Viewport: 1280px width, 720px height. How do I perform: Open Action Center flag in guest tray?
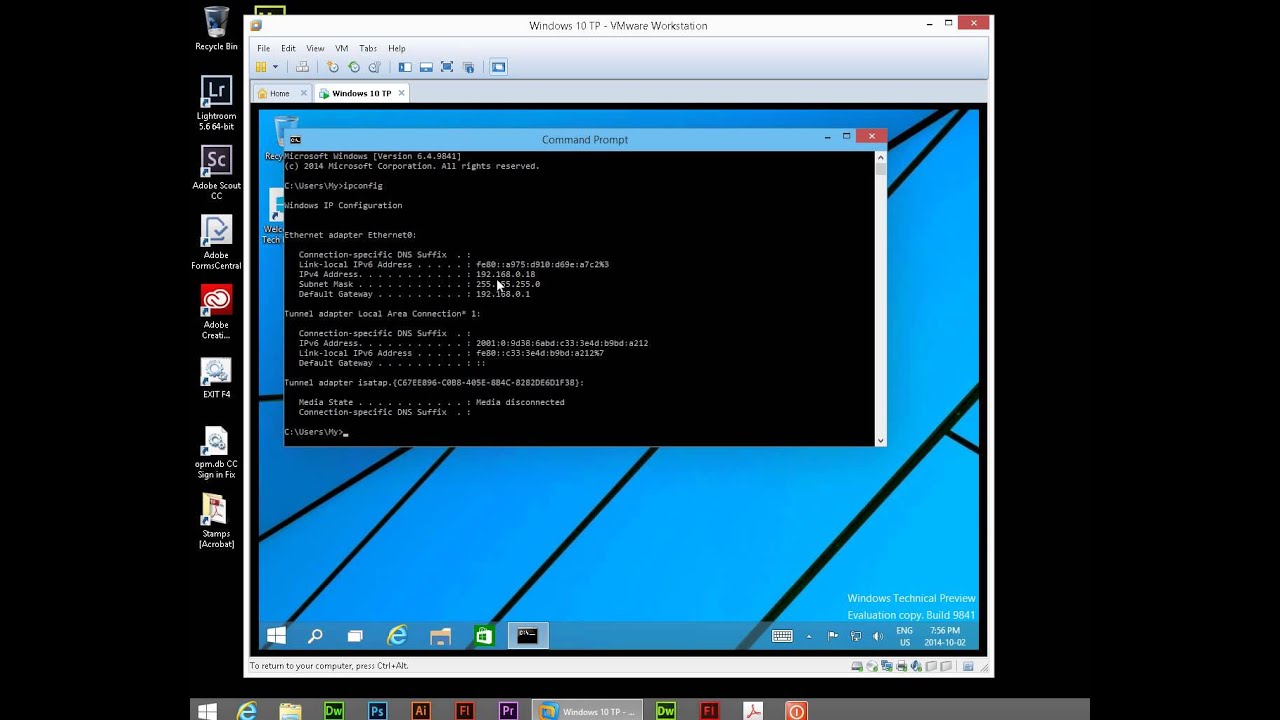click(x=833, y=636)
